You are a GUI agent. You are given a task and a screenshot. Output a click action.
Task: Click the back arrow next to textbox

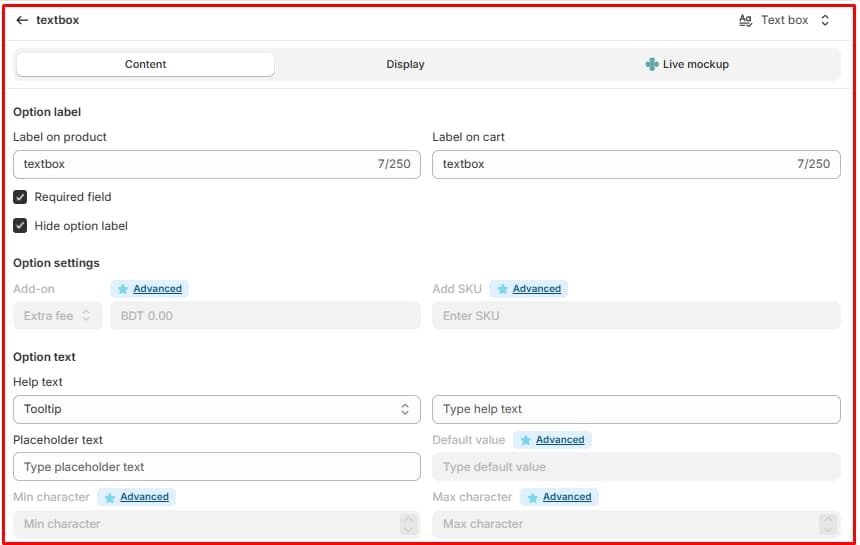click(22, 20)
